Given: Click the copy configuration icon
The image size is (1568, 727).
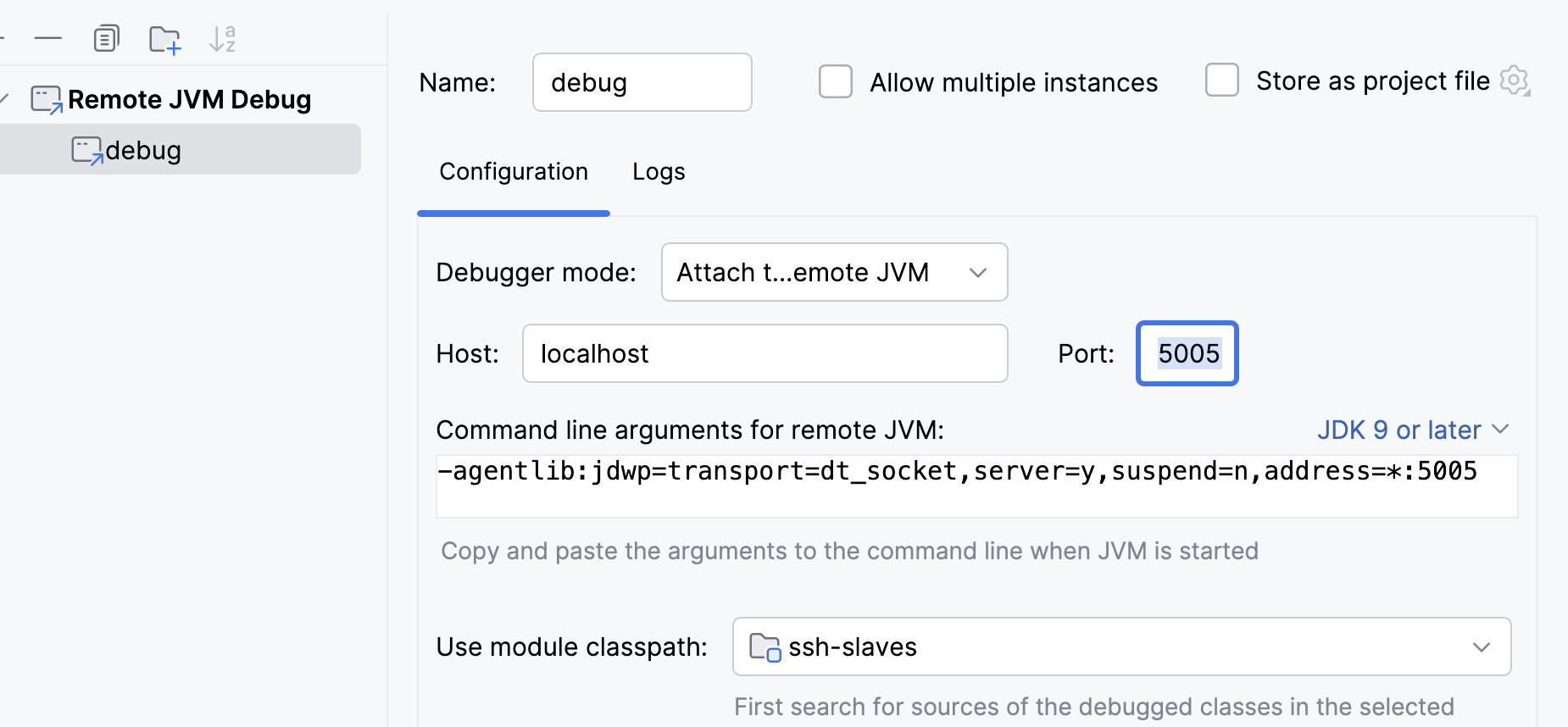Looking at the screenshot, I should click(106, 38).
